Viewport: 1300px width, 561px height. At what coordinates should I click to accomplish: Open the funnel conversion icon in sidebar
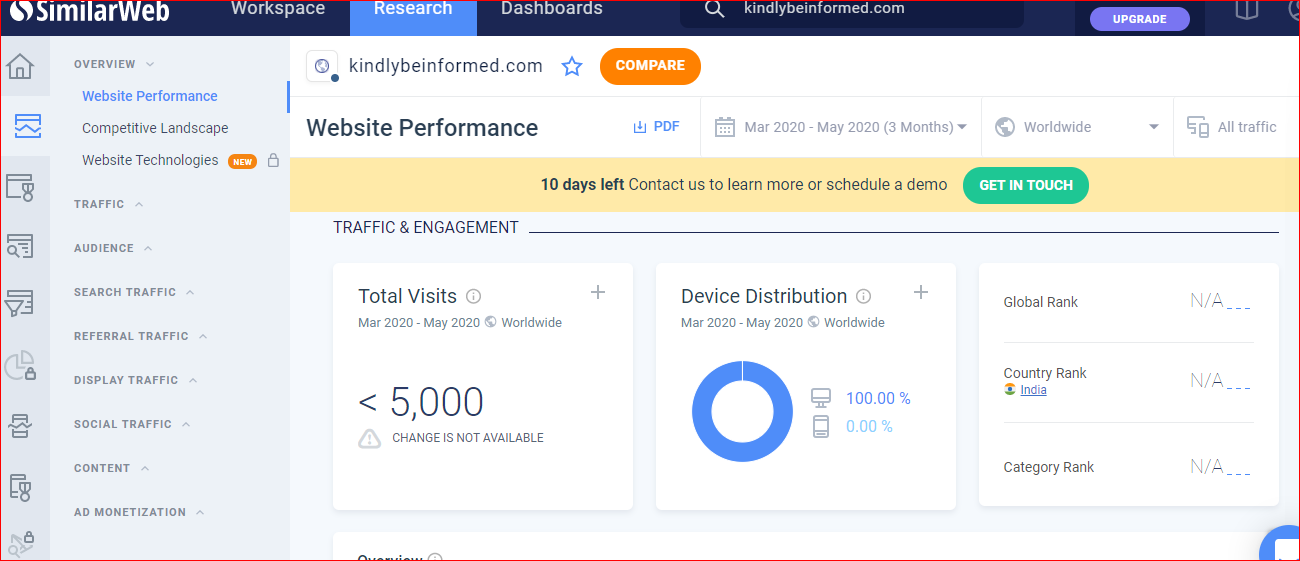click(20, 303)
